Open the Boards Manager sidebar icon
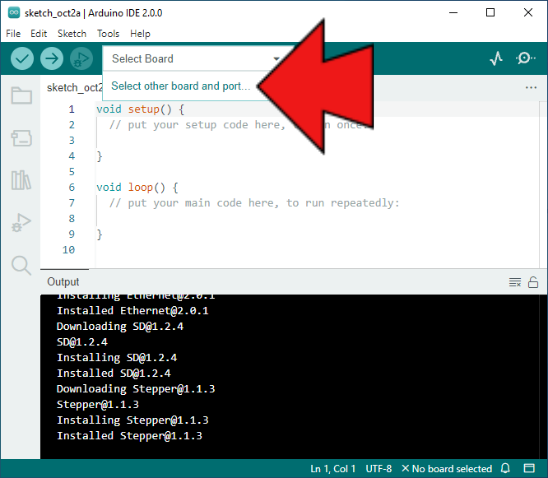The height and width of the screenshot is (478, 548). coord(22,138)
